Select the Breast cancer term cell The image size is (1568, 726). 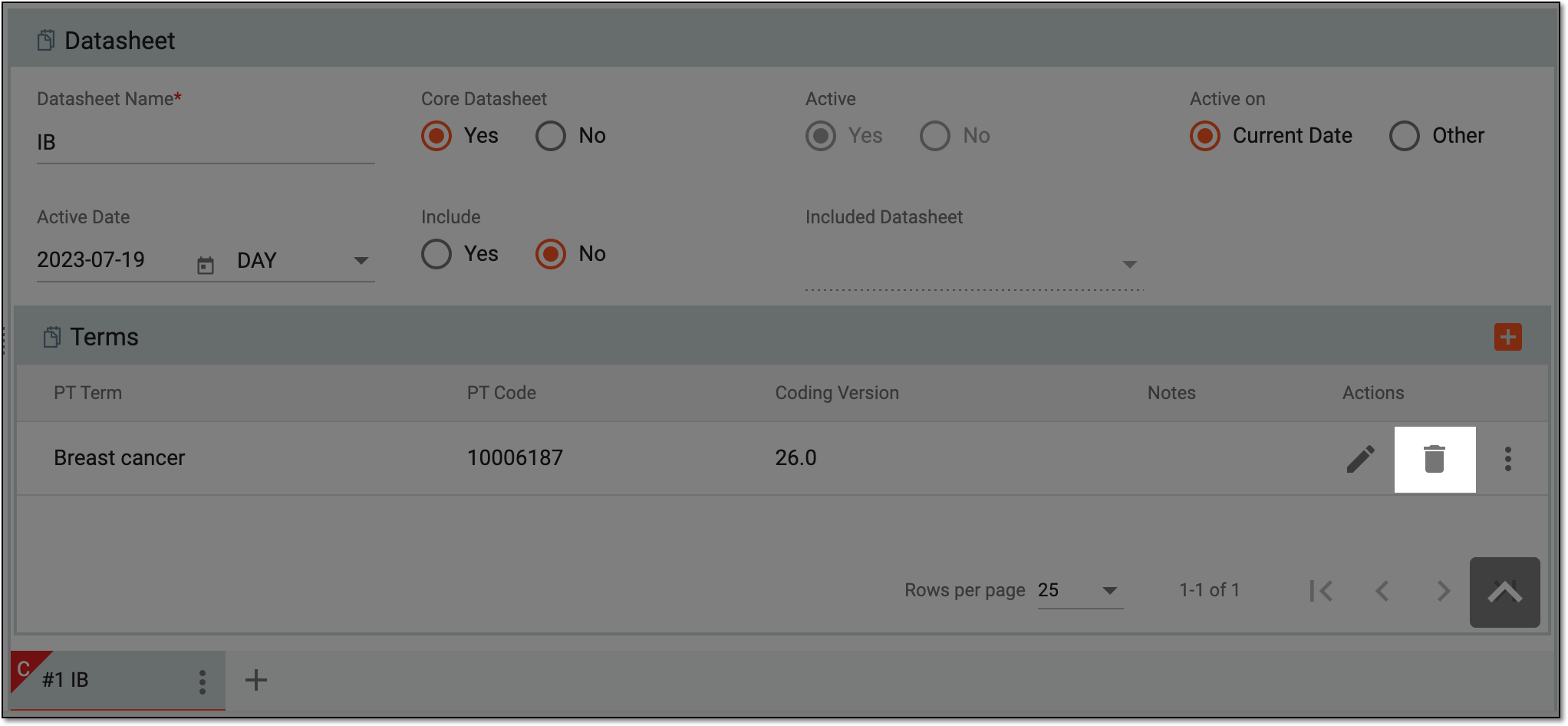(x=120, y=458)
